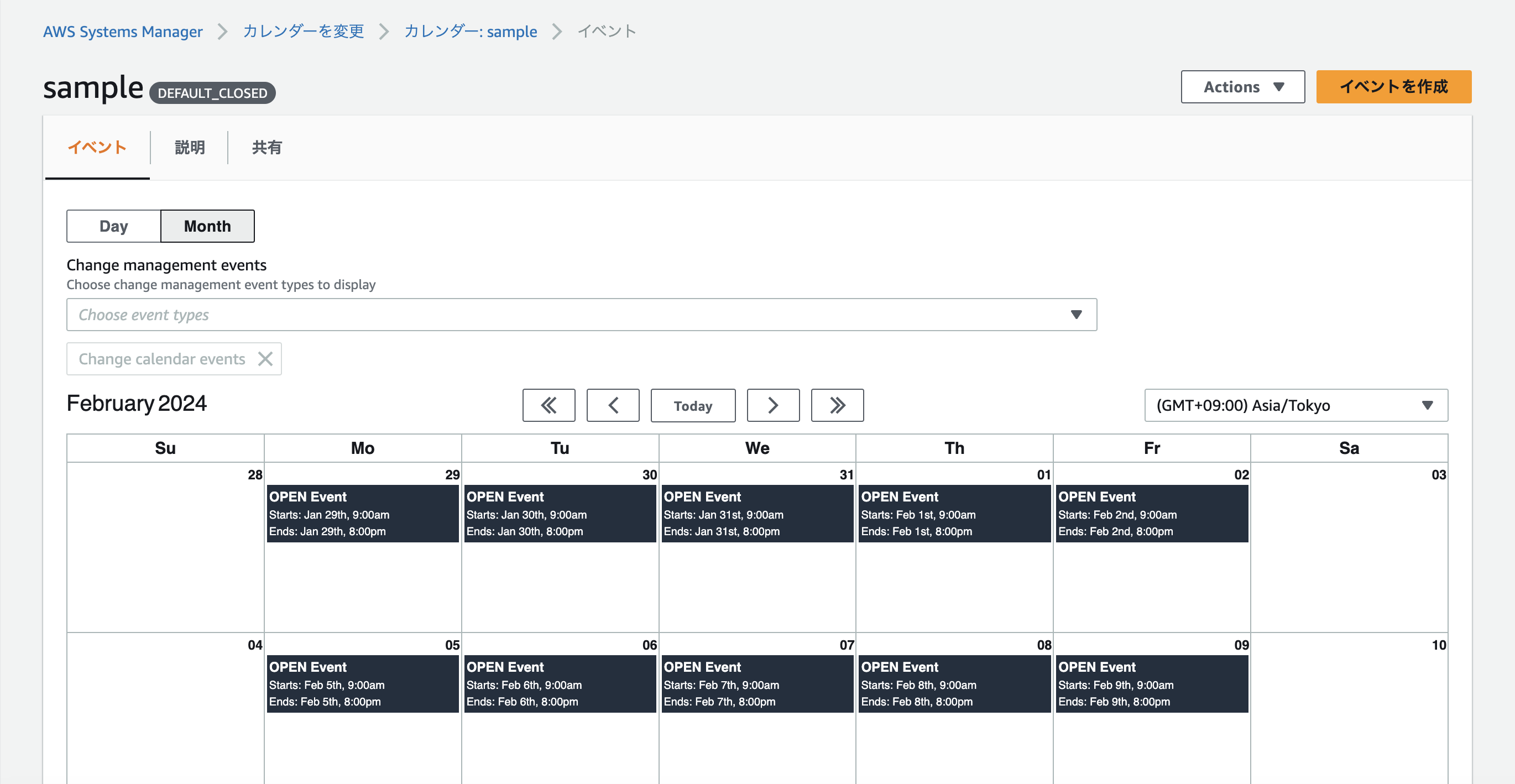This screenshot has height=784, width=1515.
Task: Open AWS Systems Manager breadcrumb link
Action: [x=122, y=31]
